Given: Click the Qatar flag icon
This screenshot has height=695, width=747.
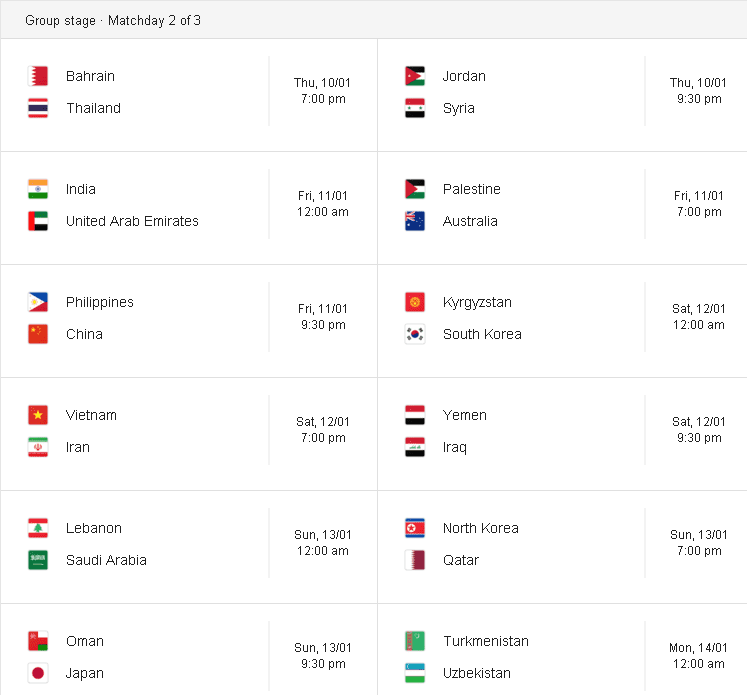Looking at the screenshot, I should [415, 560].
